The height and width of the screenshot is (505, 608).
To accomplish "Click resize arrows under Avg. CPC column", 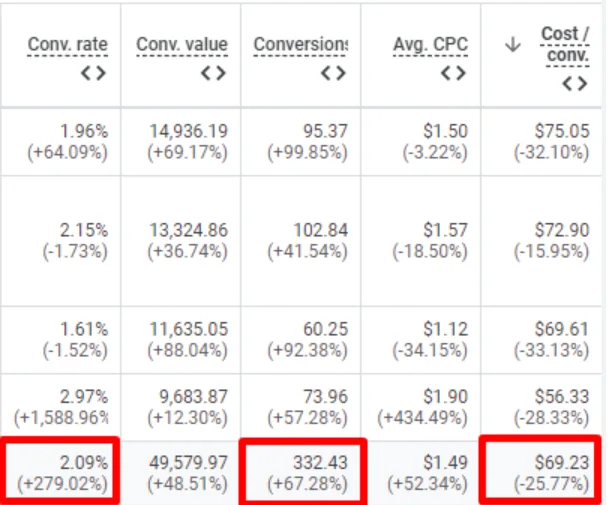I will (453, 72).
